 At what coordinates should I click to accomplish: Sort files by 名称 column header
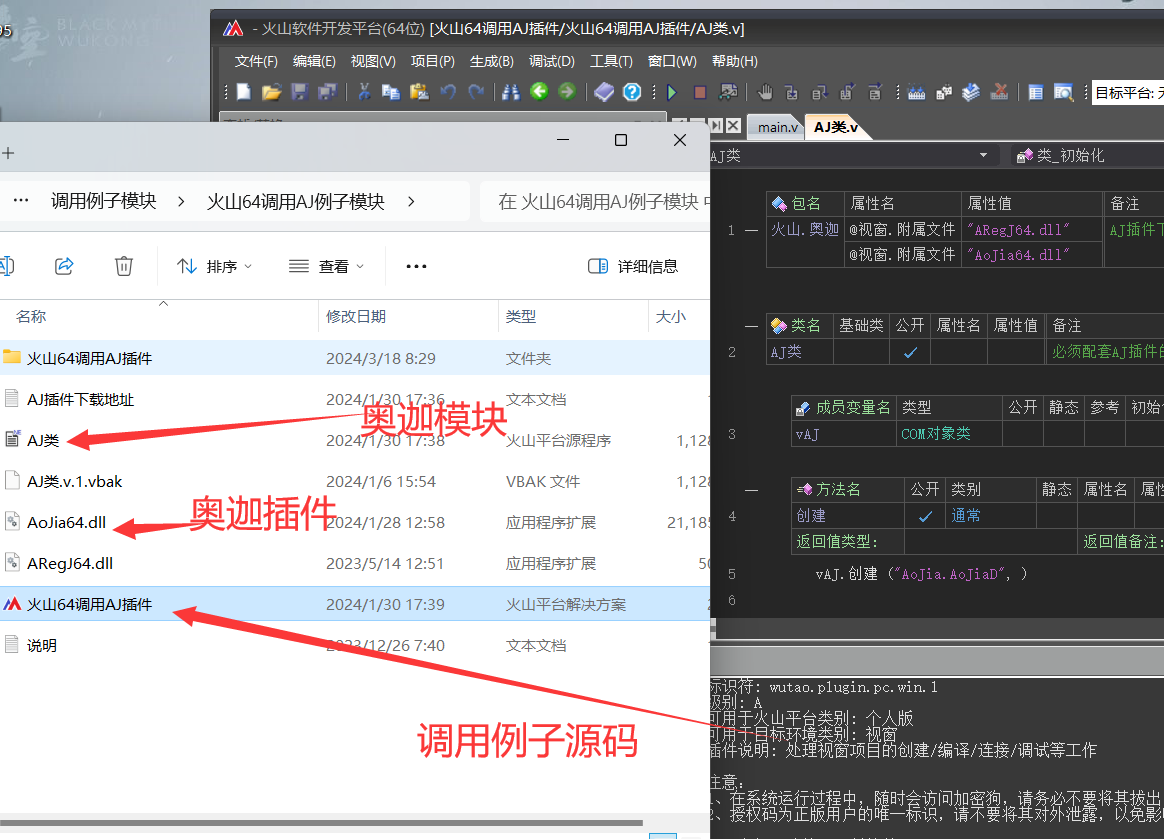30,316
